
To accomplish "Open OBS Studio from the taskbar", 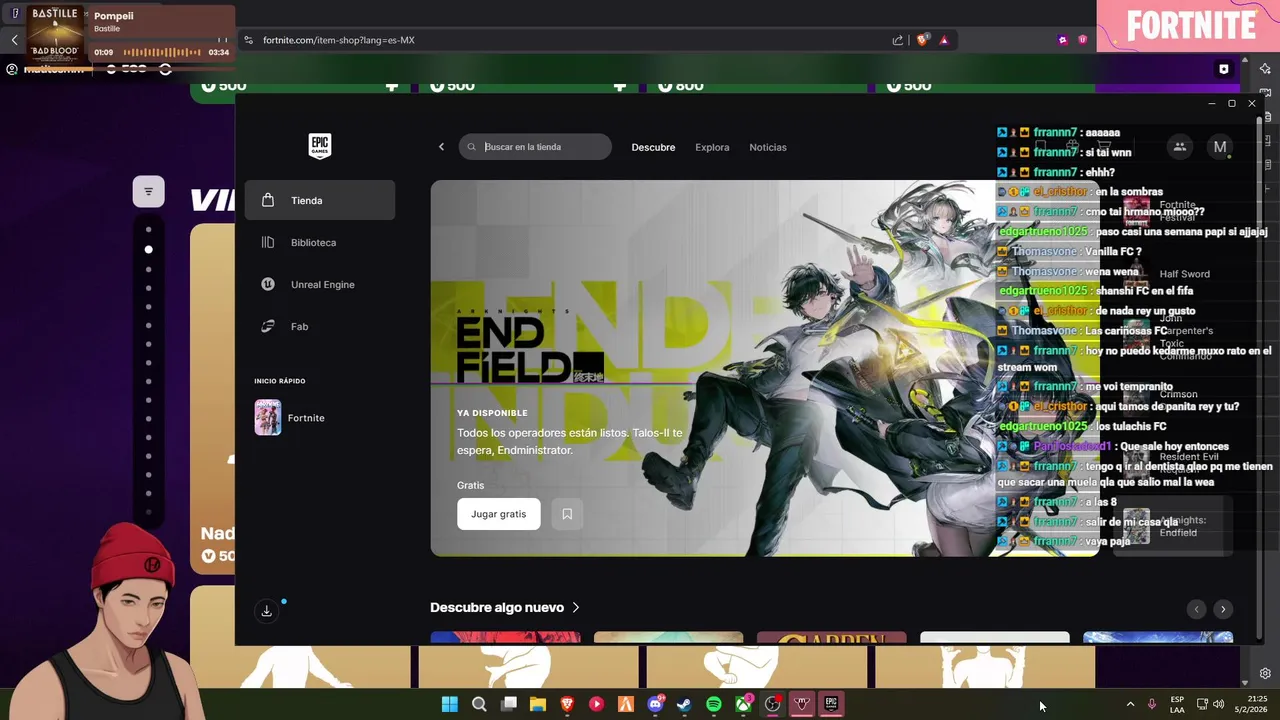I will (772, 704).
